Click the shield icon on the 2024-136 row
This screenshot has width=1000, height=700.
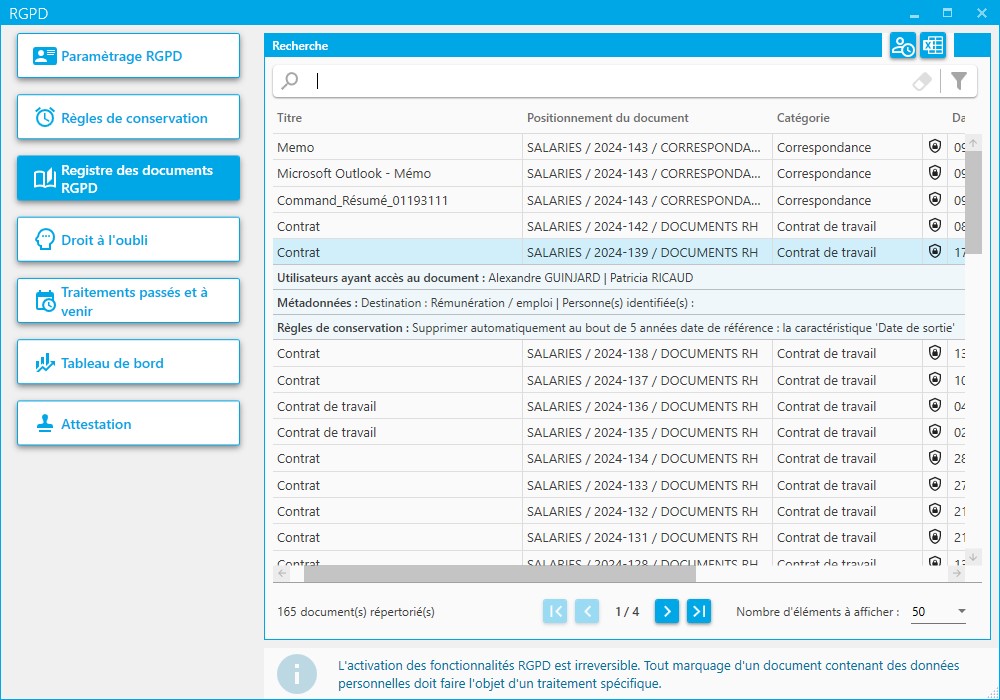tap(935, 405)
